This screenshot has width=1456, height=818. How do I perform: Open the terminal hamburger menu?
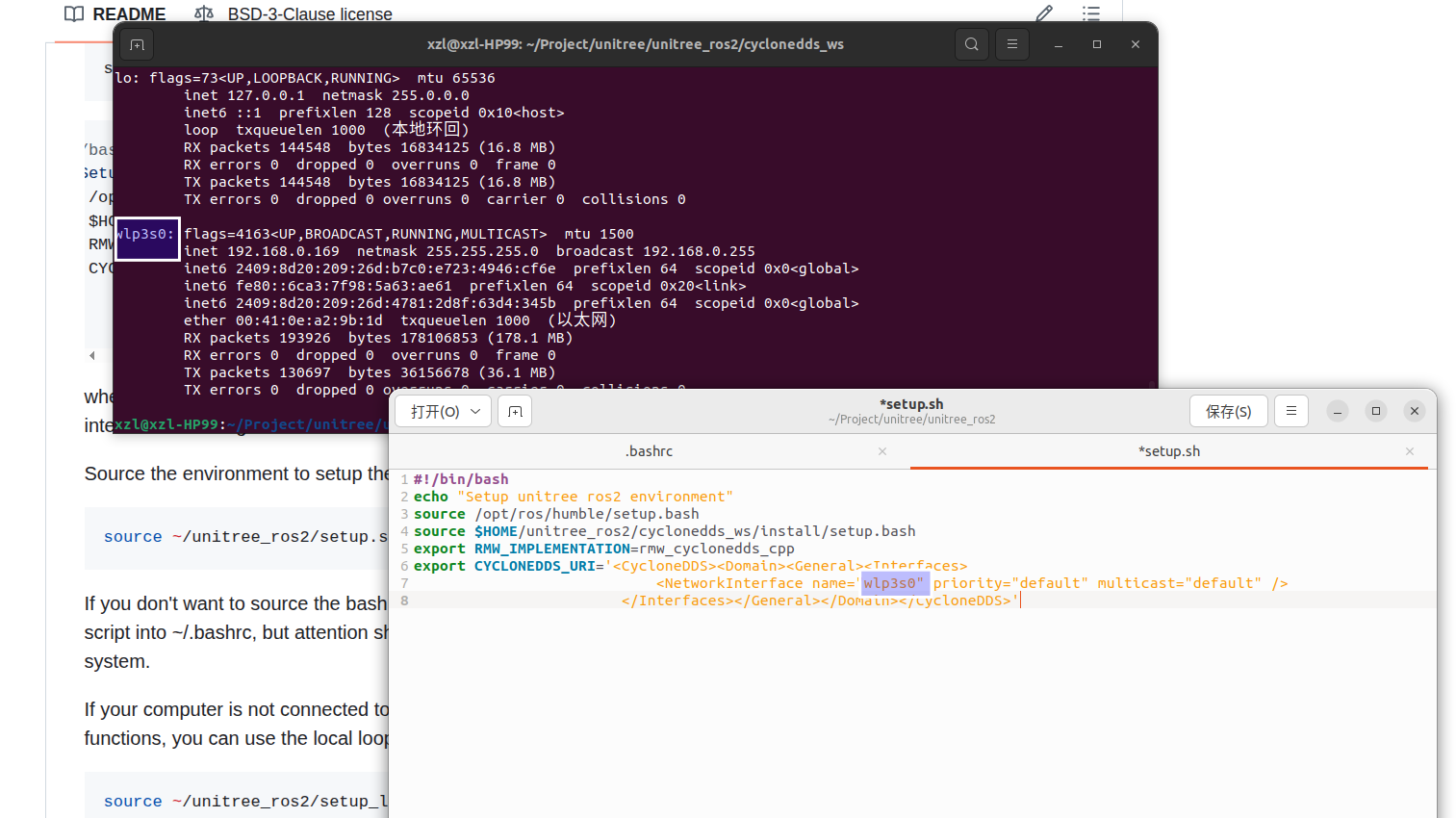[1012, 44]
